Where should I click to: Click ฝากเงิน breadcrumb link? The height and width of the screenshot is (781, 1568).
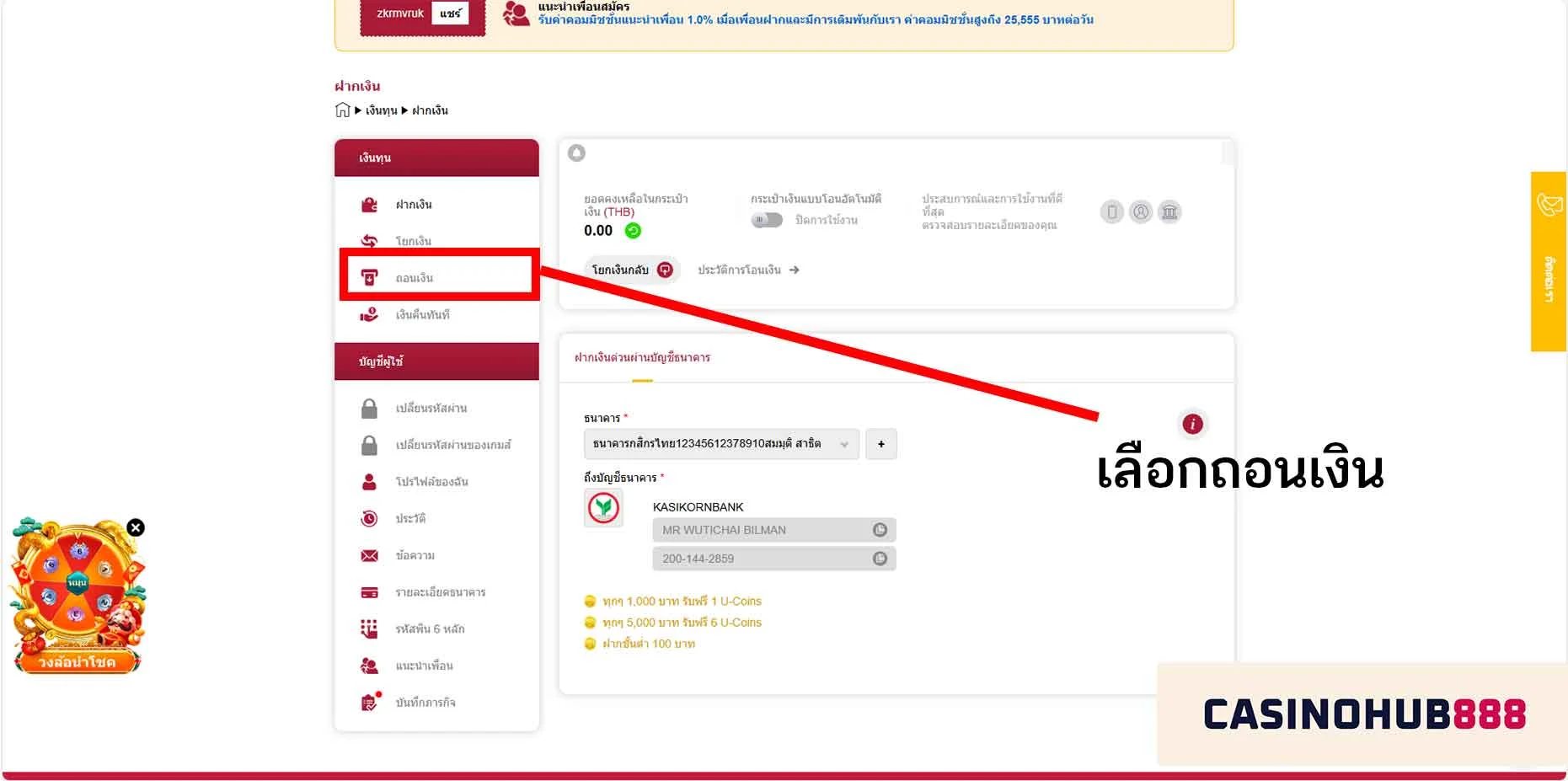[430, 110]
